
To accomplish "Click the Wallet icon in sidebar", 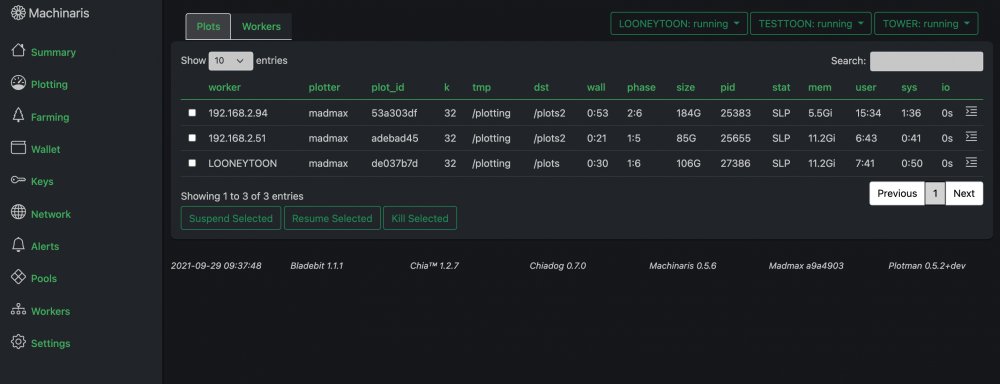I will pyautogui.click(x=18, y=148).
